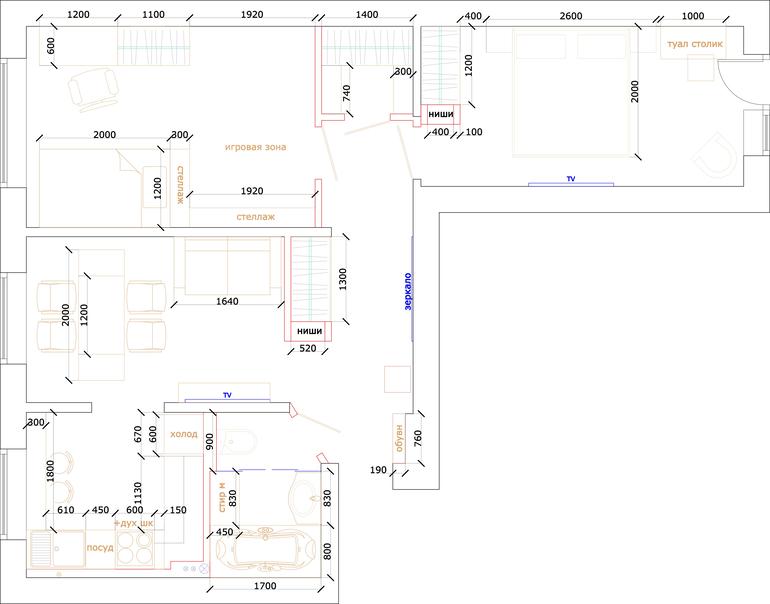
Task: Select the blue TV label in the bedroom
Action: 571,179
